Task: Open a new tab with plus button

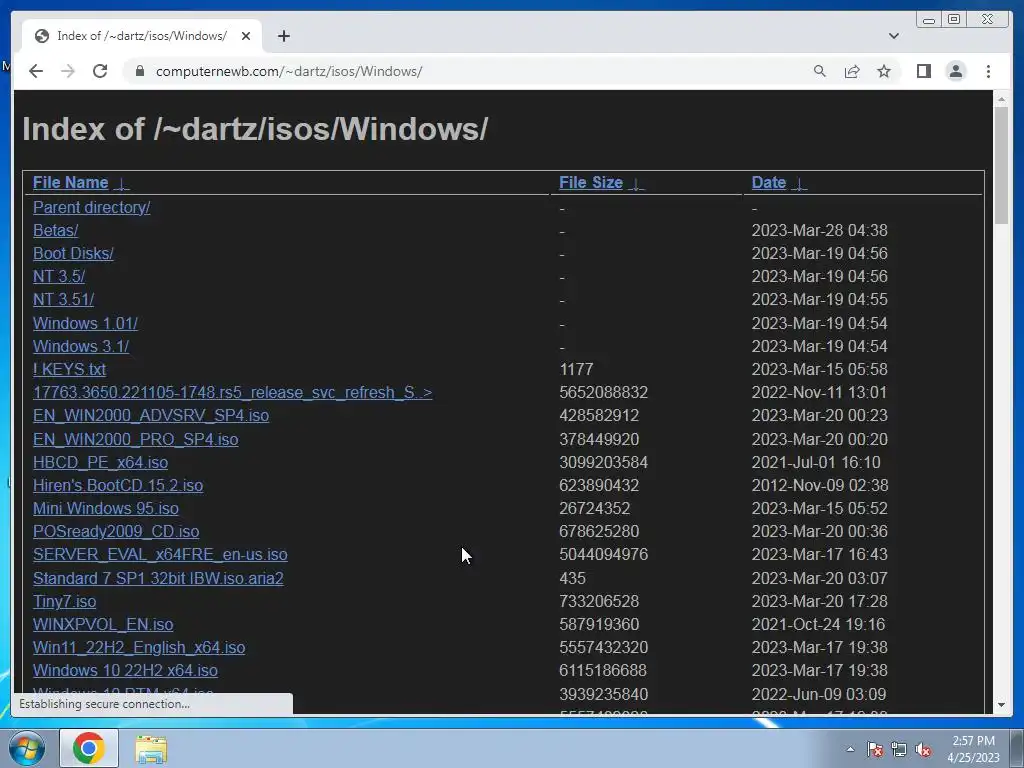Action: (x=283, y=36)
